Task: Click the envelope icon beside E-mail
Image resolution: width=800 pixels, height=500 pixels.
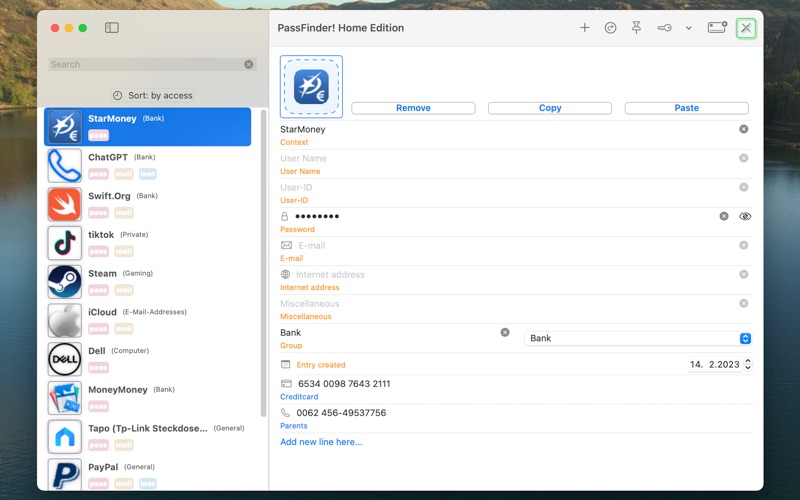Action: 286,245
